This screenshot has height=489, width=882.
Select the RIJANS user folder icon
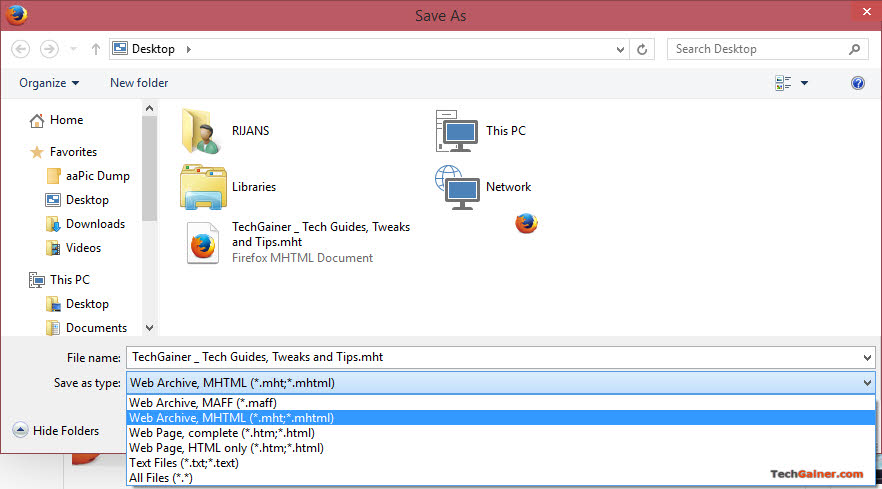pyautogui.click(x=200, y=131)
